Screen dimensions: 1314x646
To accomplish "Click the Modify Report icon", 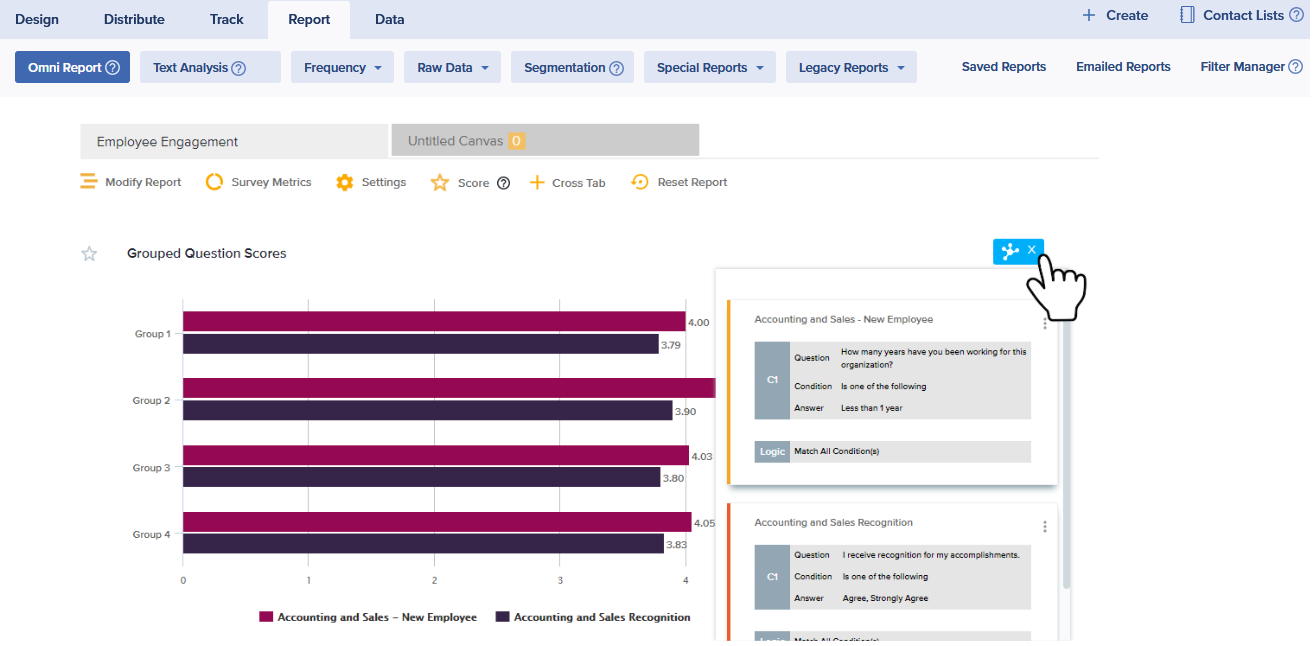I will (89, 182).
